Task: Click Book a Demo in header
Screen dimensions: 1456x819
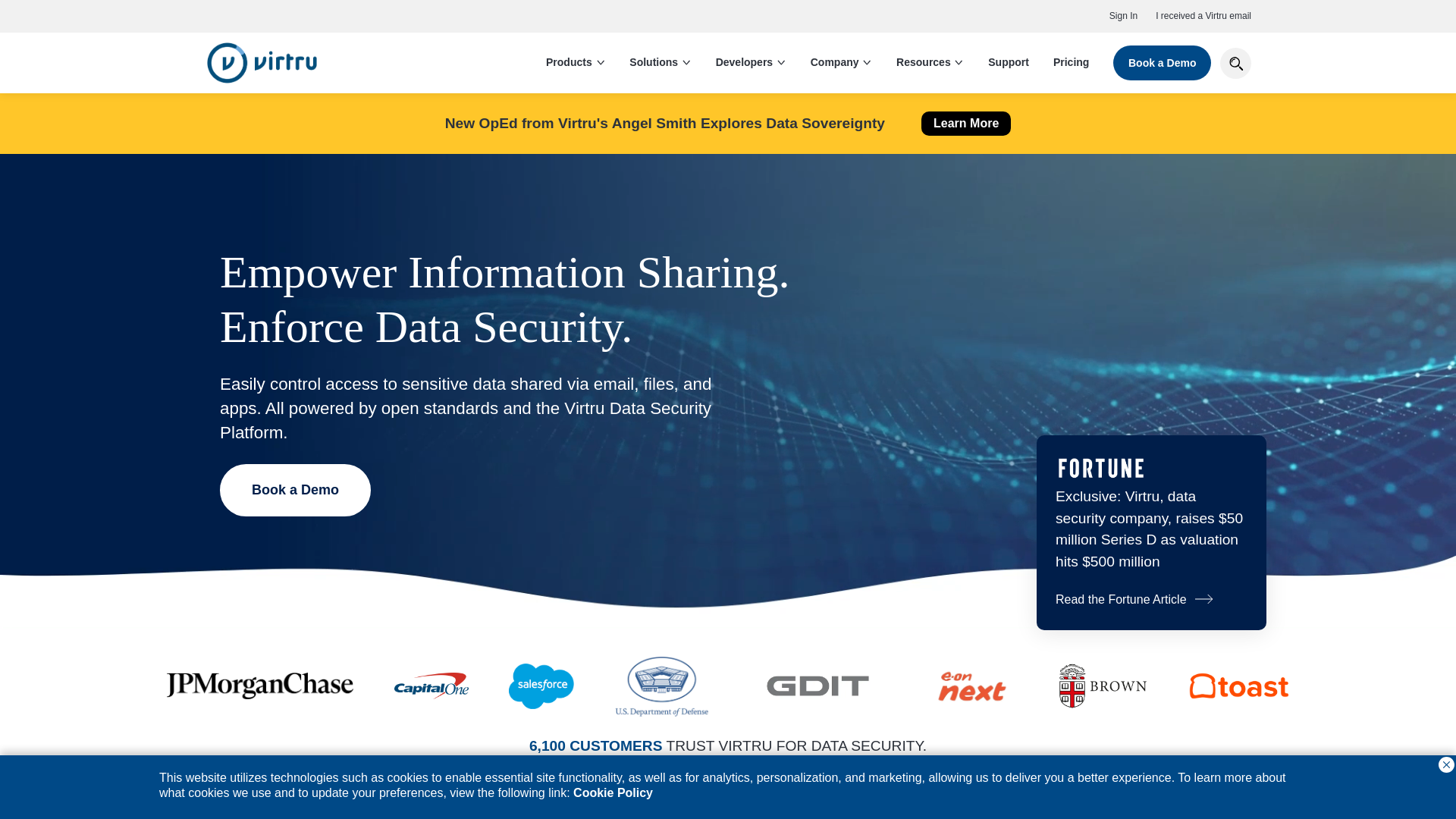Action: coord(1162,63)
